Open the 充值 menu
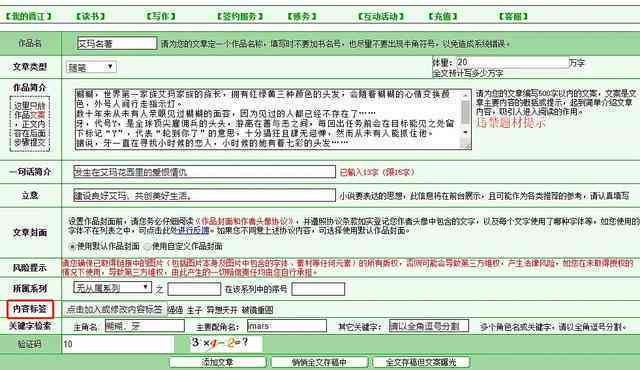This screenshot has height=370, width=640. [442, 16]
